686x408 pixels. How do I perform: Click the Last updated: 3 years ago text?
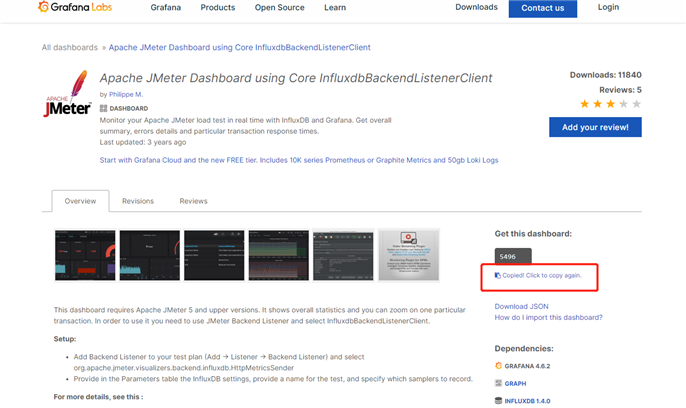(143, 142)
